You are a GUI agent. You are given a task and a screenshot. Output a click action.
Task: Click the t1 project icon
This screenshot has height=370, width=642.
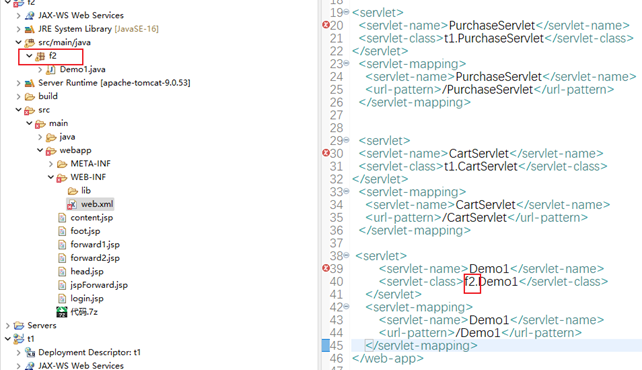click(x=19, y=339)
